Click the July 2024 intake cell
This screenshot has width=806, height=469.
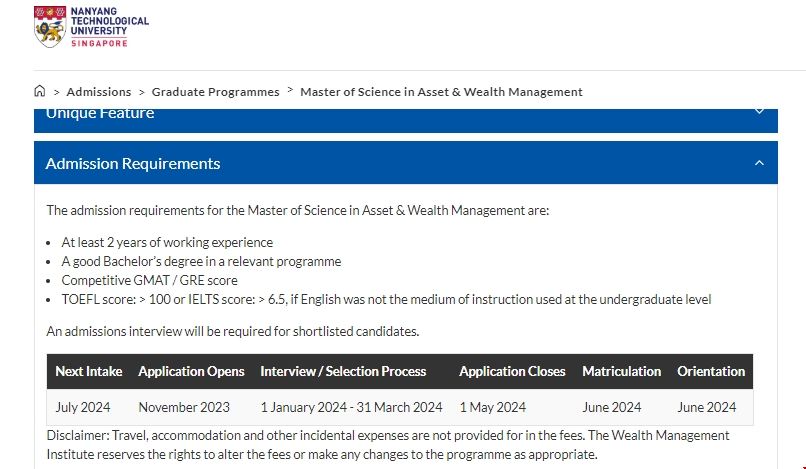[83, 407]
